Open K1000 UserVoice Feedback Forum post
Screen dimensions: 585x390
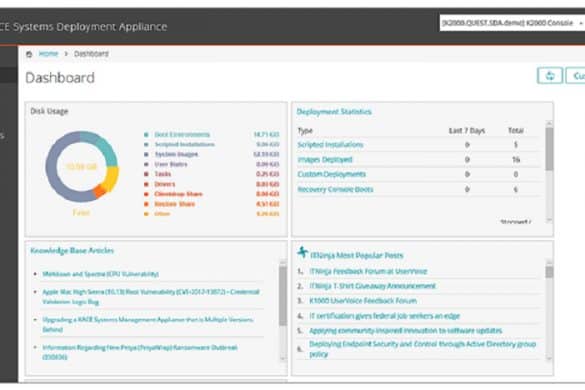click(363, 301)
